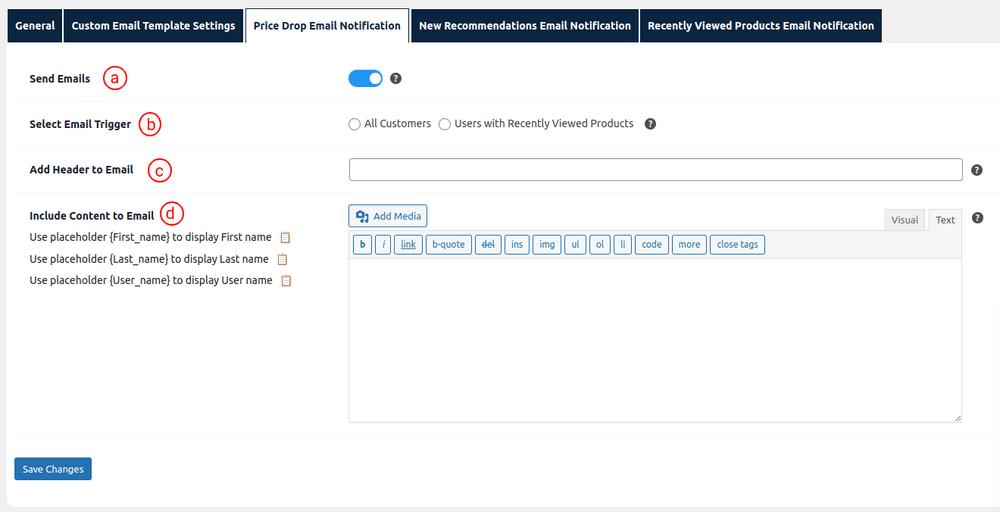Toggle the Send Emails switch
Image resolution: width=1000 pixels, height=512 pixels.
(365, 78)
